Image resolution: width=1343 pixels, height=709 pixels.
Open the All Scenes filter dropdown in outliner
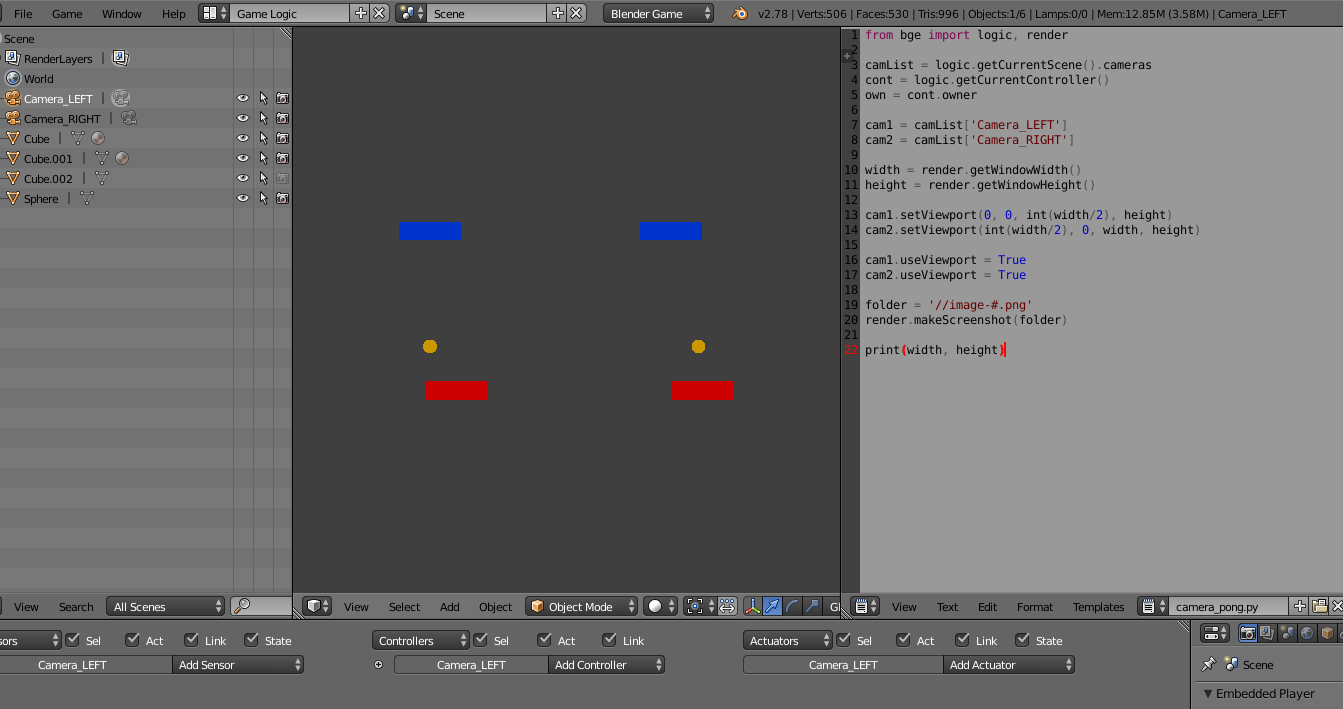165,606
